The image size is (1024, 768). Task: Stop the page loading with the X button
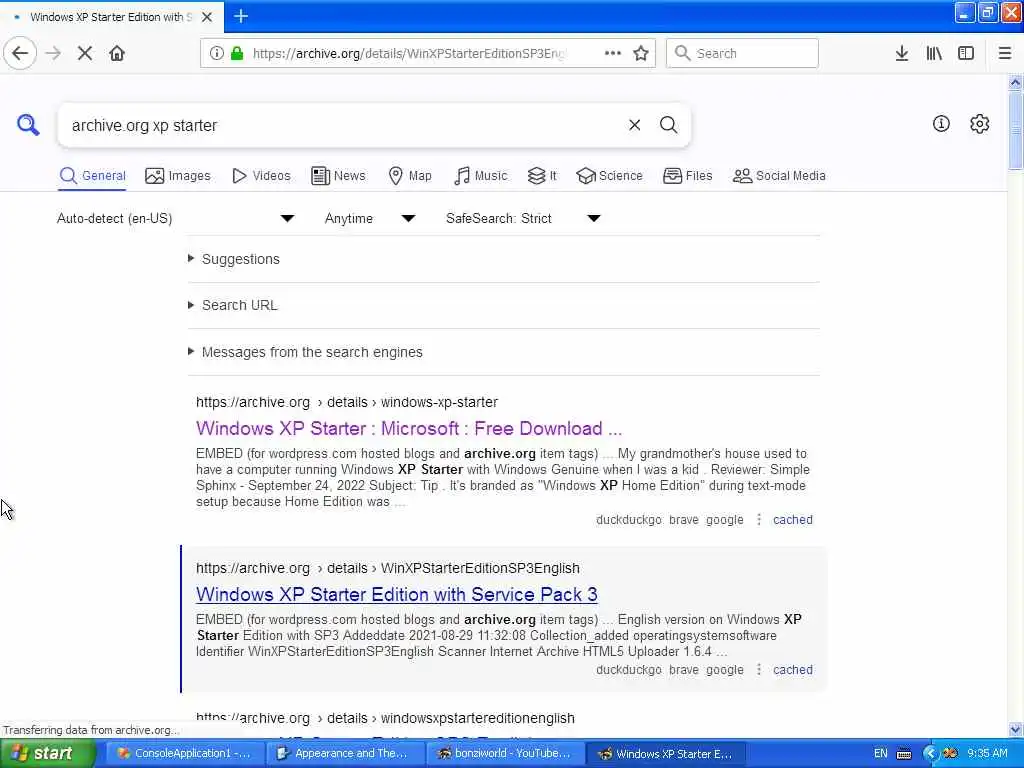pos(85,54)
